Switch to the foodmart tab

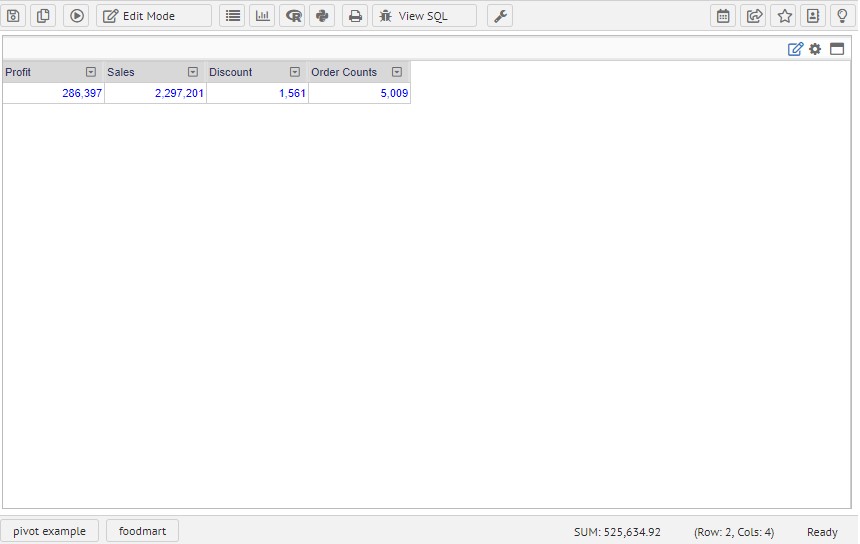[x=142, y=531]
